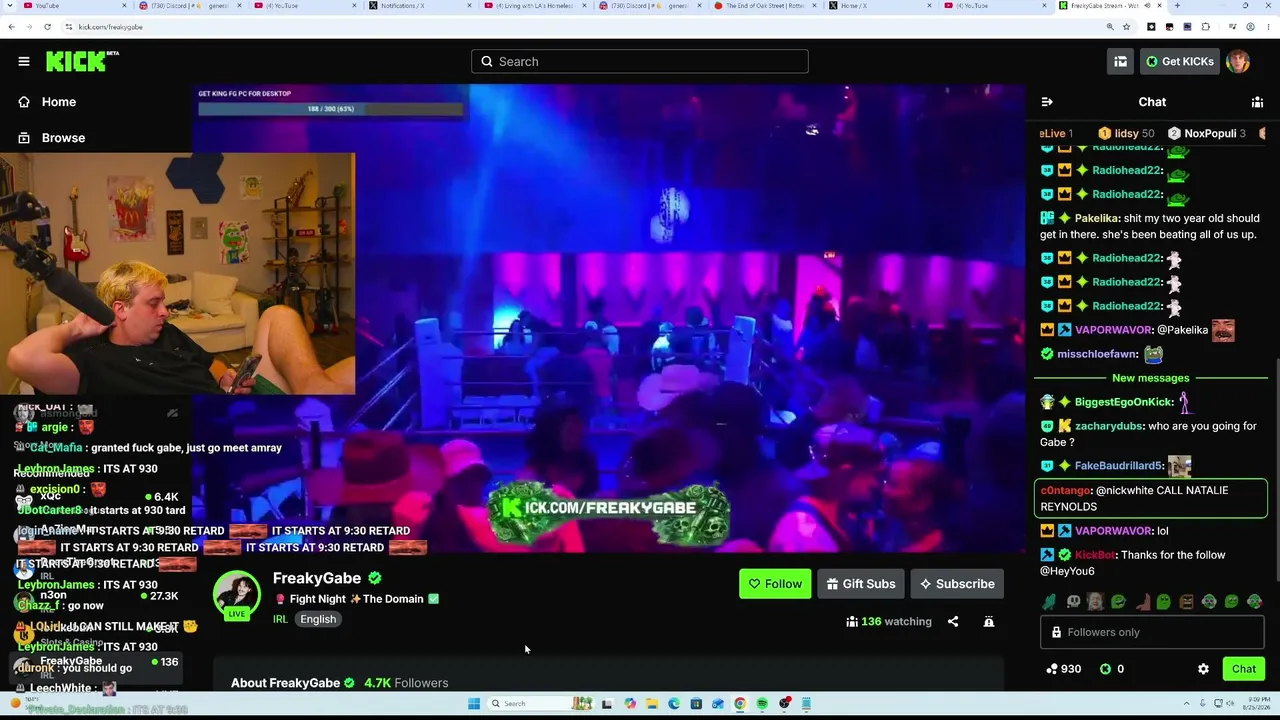
Task: Open the taskbar clock and date
Action: [1259, 704]
